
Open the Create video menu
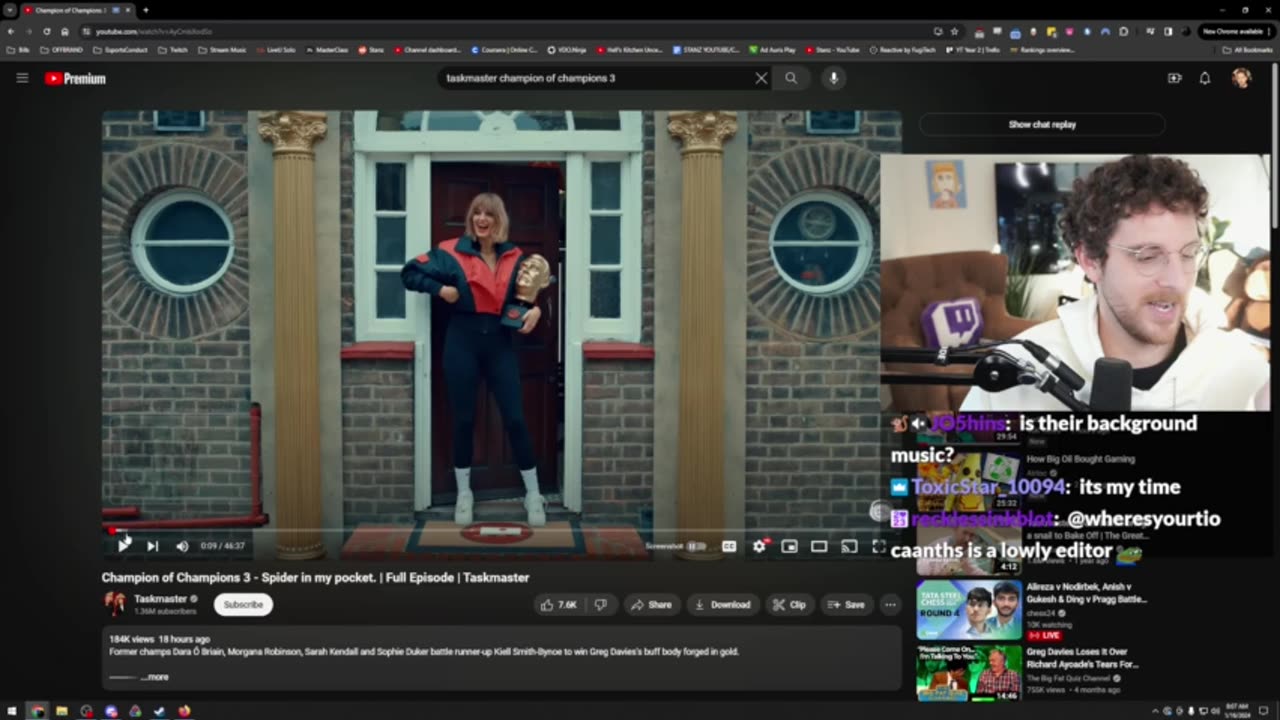(x=1175, y=78)
